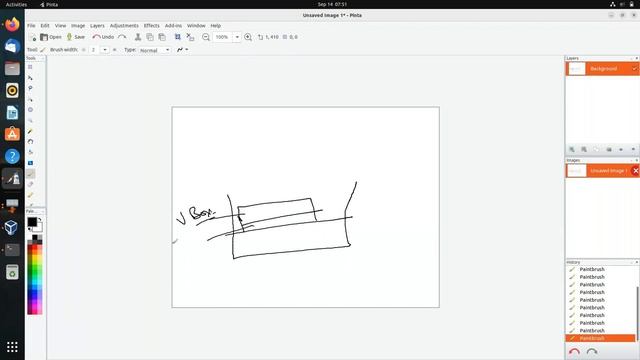Screen dimensions: 640x360
Task: Open the Window menu
Action: coord(196,26)
